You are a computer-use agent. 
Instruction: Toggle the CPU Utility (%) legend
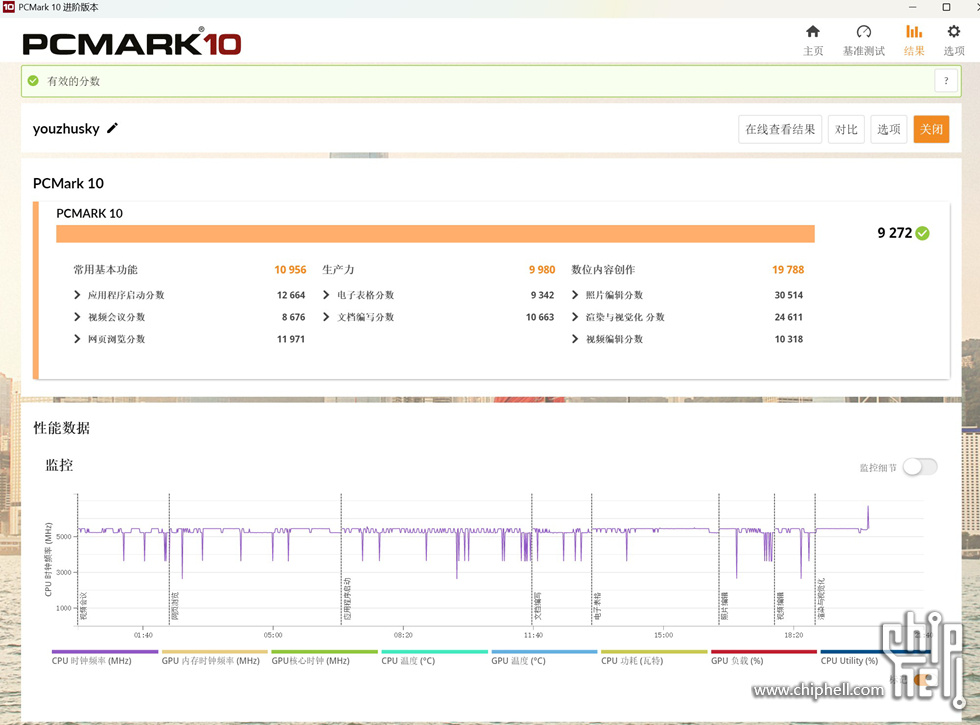tap(874, 658)
